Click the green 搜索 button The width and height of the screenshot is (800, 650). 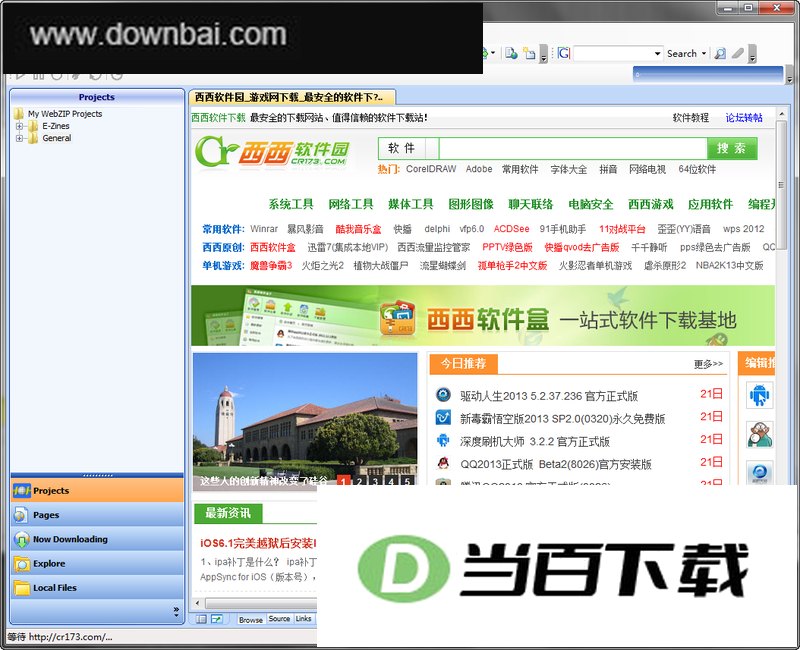click(x=732, y=148)
